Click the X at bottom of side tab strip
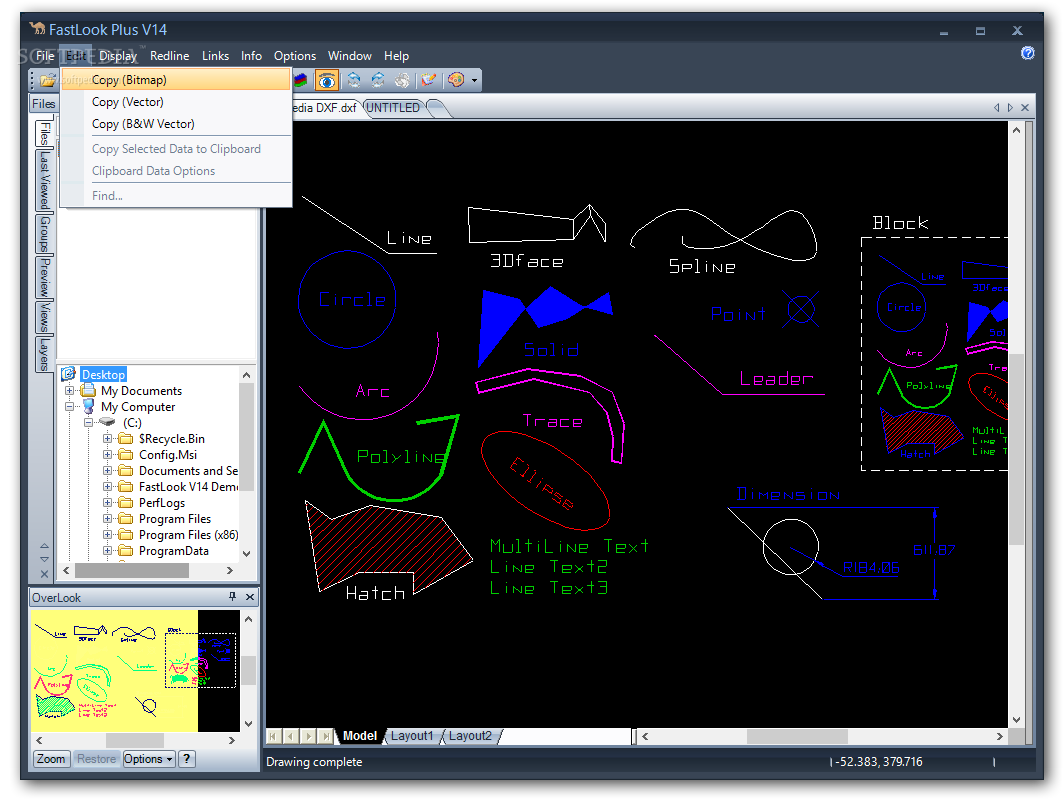The image size is (1064, 800). [x=44, y=574]
